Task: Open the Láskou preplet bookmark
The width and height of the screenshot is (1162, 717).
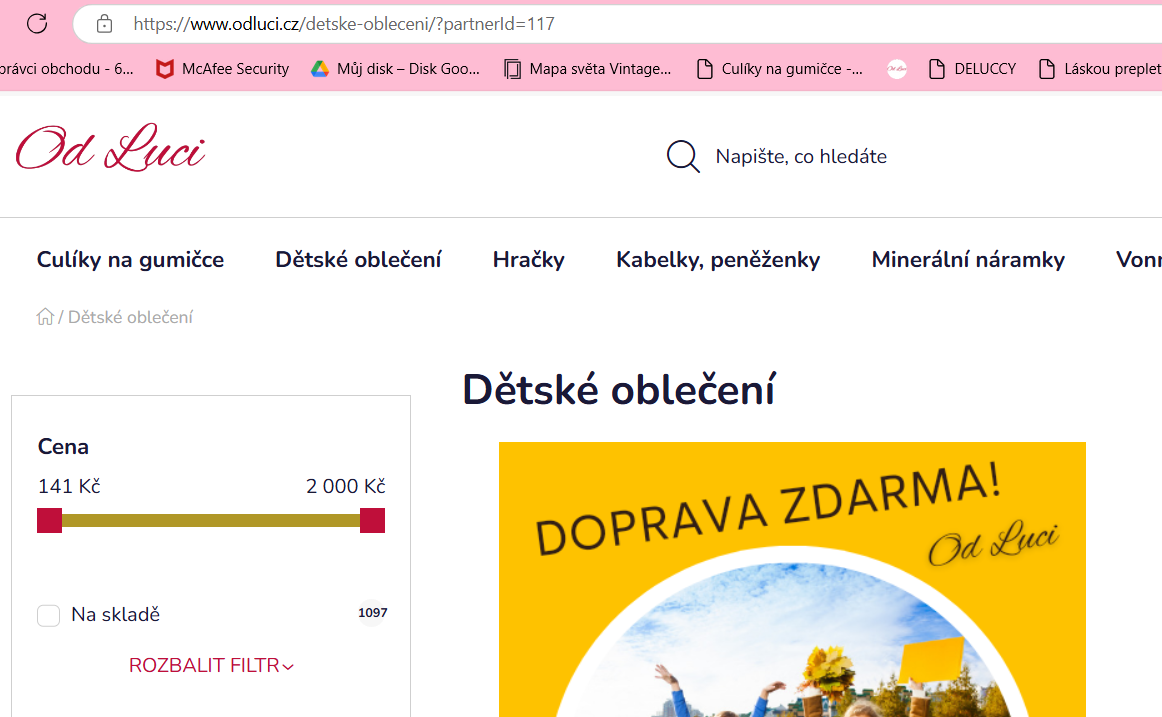Action: click(1100, 69)
